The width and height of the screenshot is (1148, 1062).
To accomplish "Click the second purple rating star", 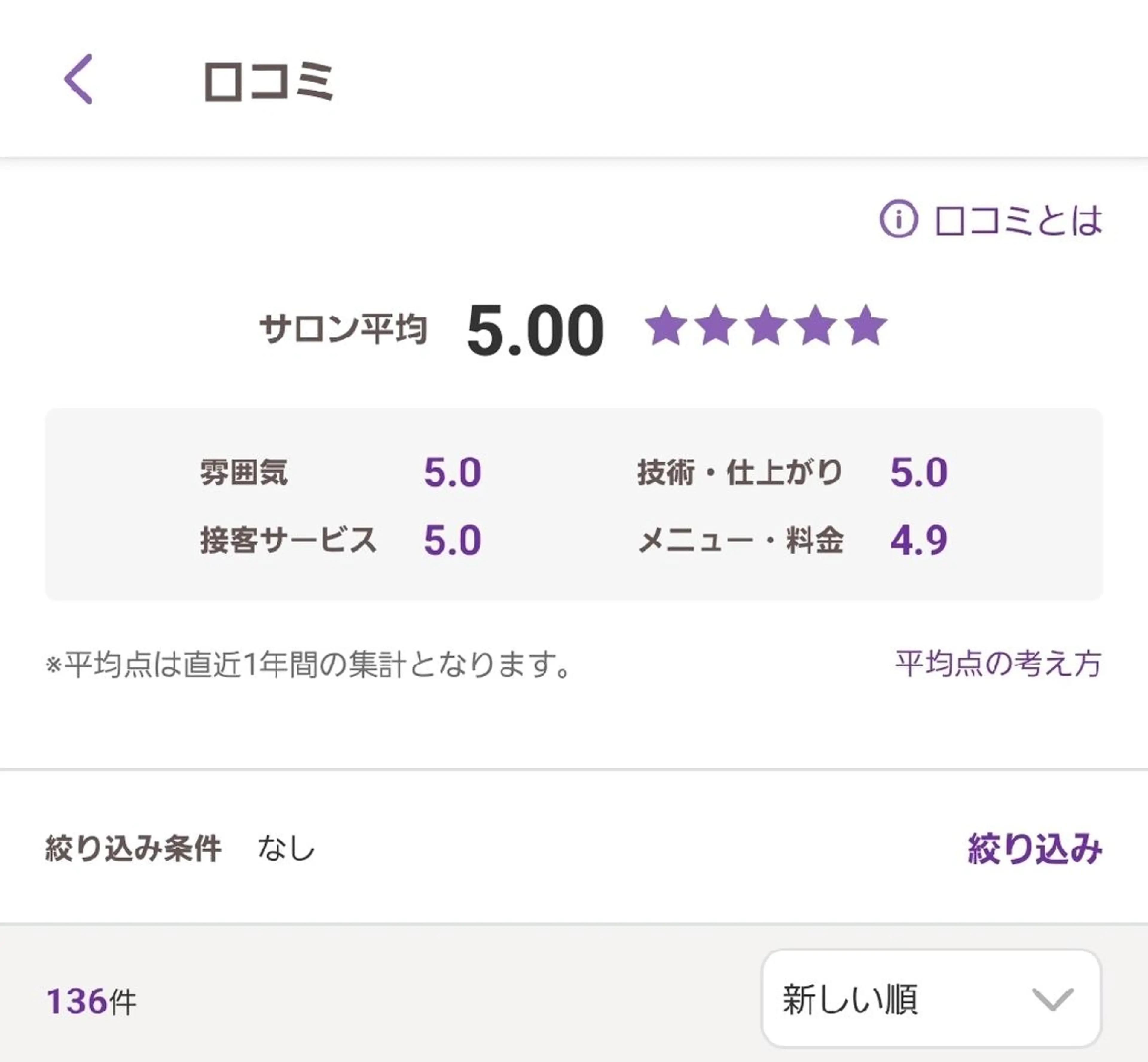I will coord(716,326).
